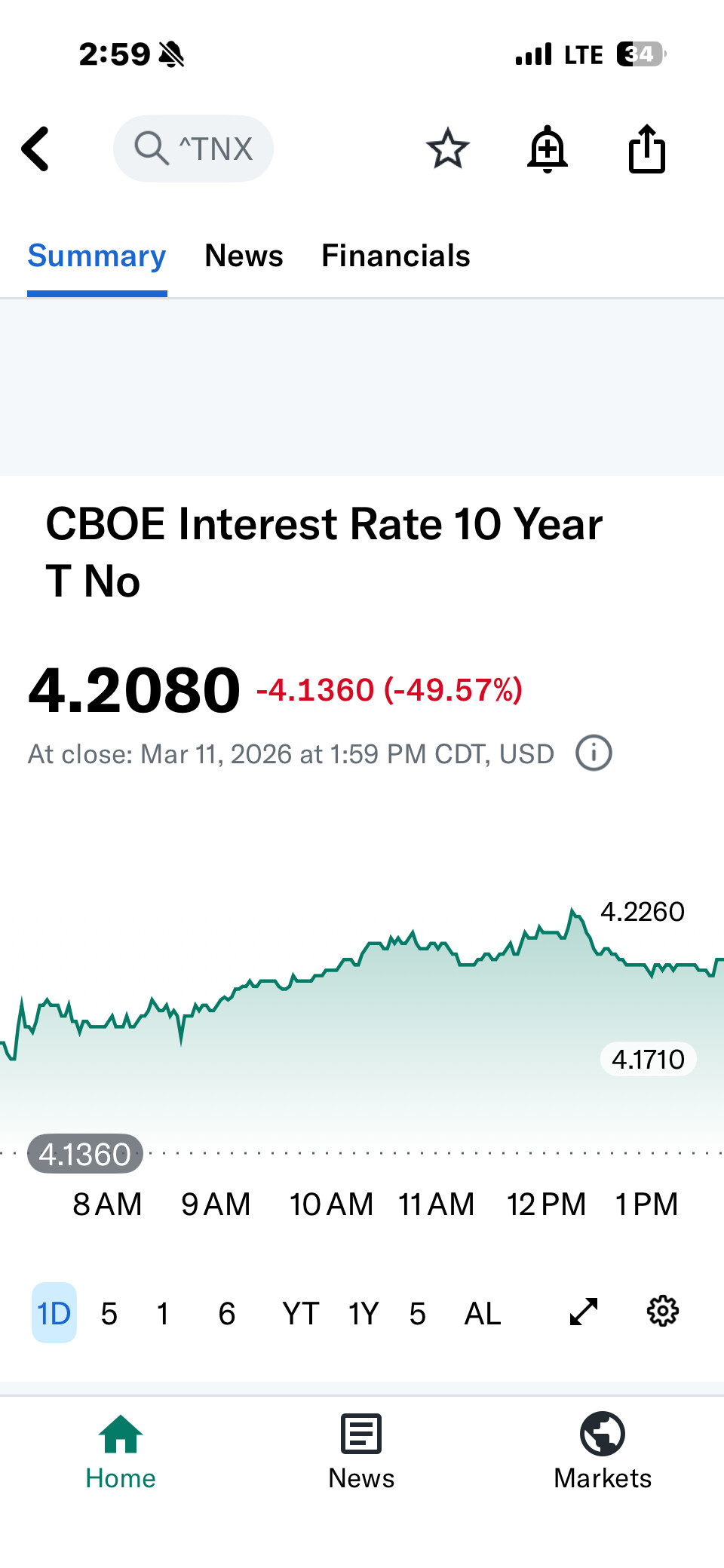Tap the back arrow icon
This screenshot has width=724, height=1568.
pos(35,149)
